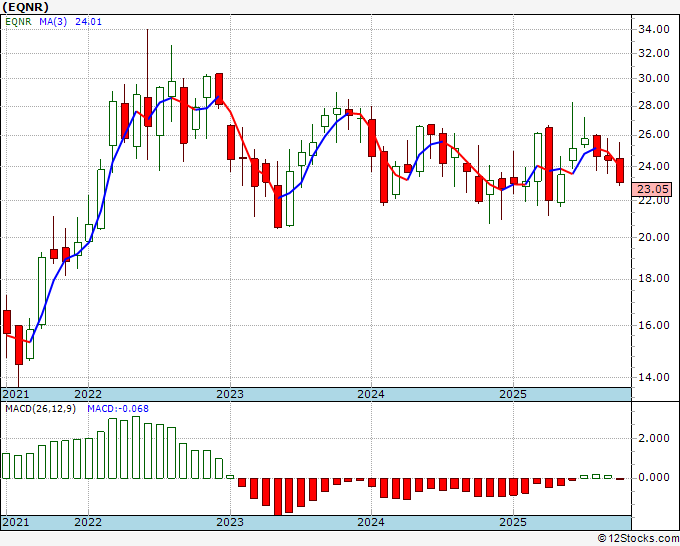
Task: Click the 34.00 price axis label
Action: coord(652,29)
